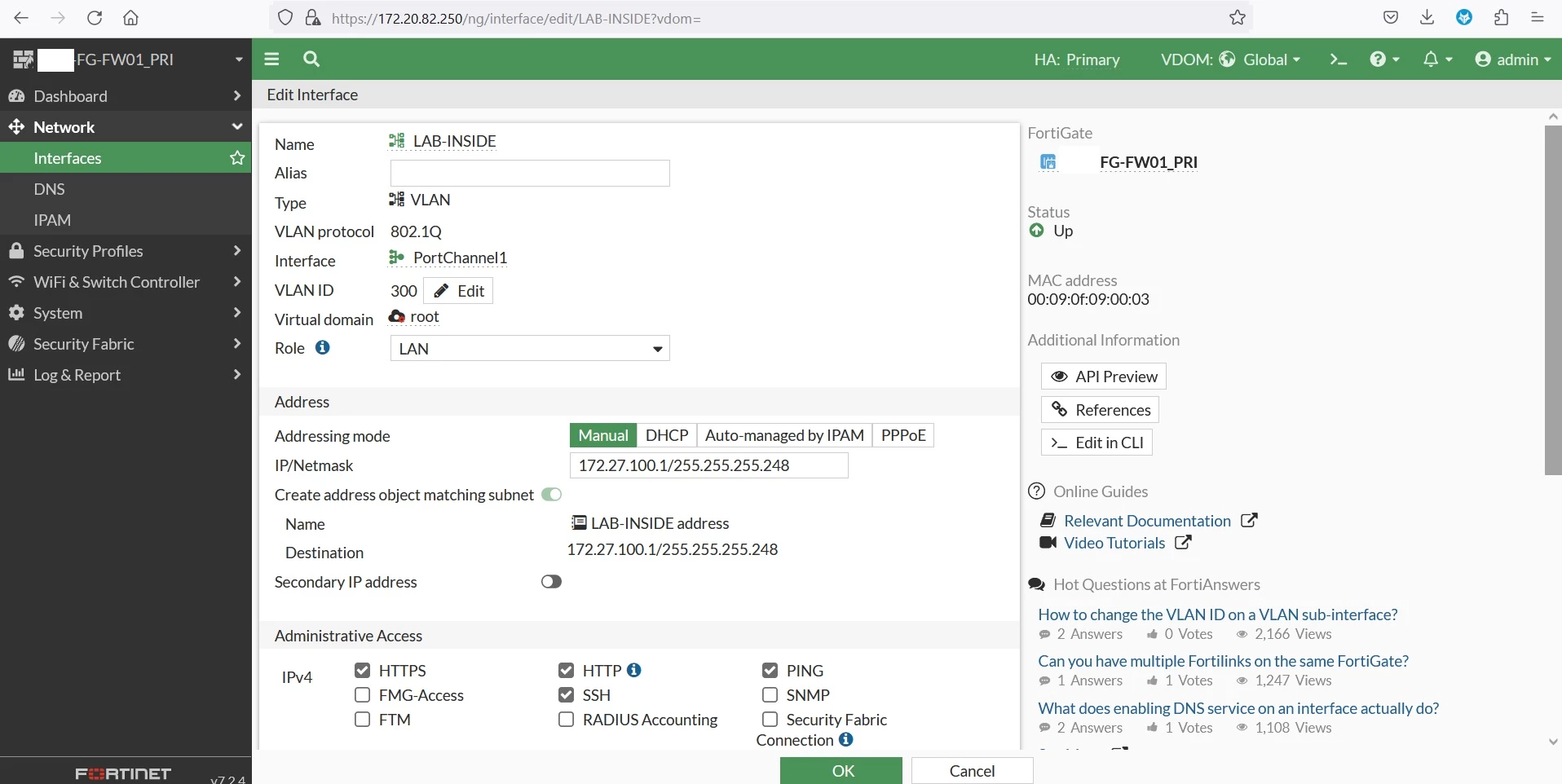This screenshot has height=784, width=1562.
Task: Open the VDOM Global dropdown
Action: [x=1231, y=59]
